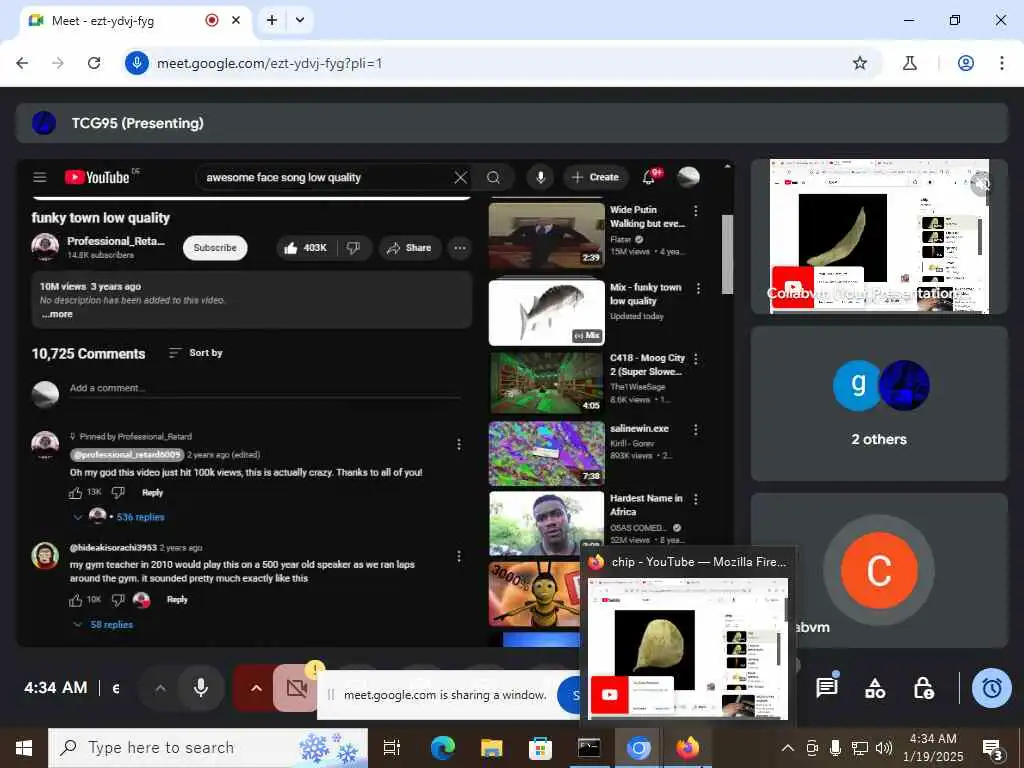Image resolution: width=1024 pixels, height=768 pixels.
Task: Open pinned comment three-dot menu
Action: tap(459, 445)
